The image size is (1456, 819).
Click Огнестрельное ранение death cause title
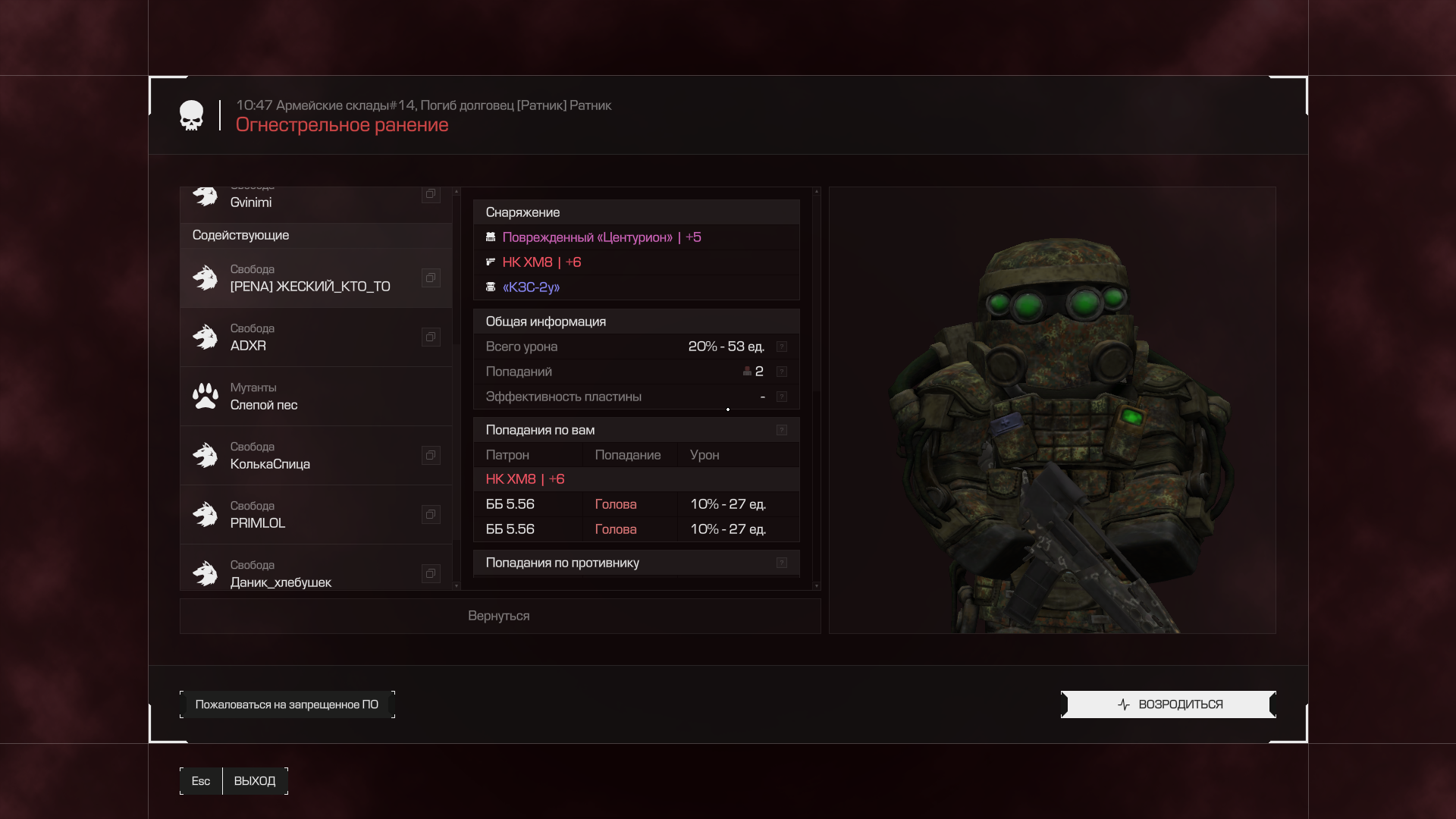point(342,125)
